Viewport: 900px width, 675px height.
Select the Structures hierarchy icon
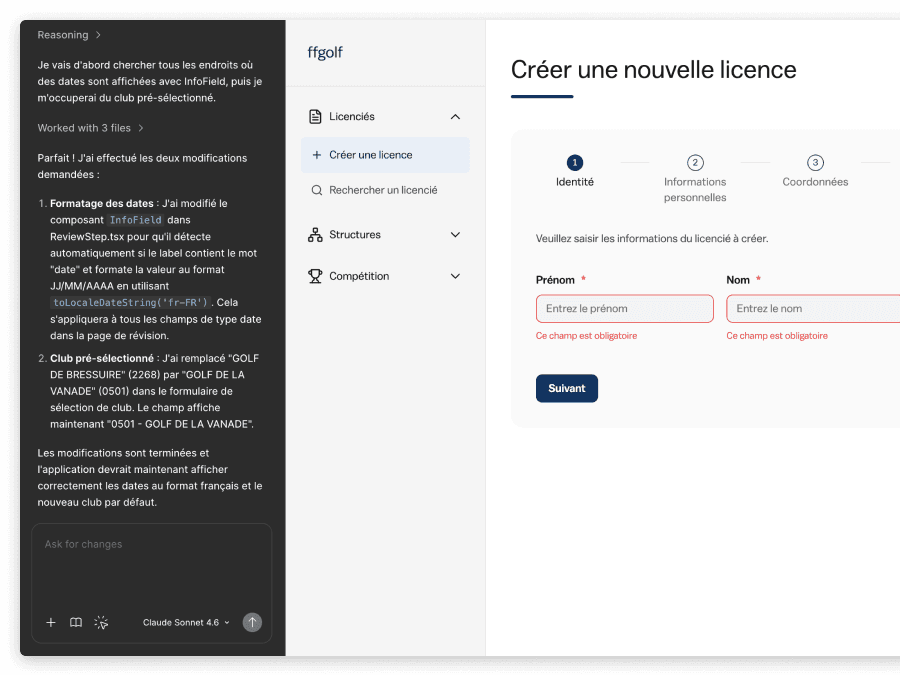(315, 234)
